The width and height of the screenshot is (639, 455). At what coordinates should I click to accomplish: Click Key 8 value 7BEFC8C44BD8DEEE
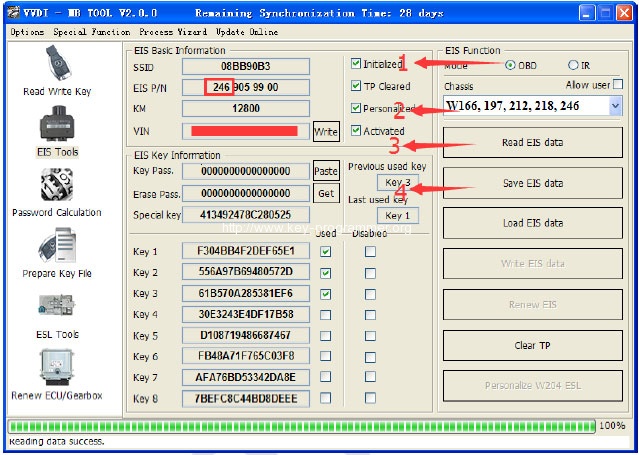246,399
